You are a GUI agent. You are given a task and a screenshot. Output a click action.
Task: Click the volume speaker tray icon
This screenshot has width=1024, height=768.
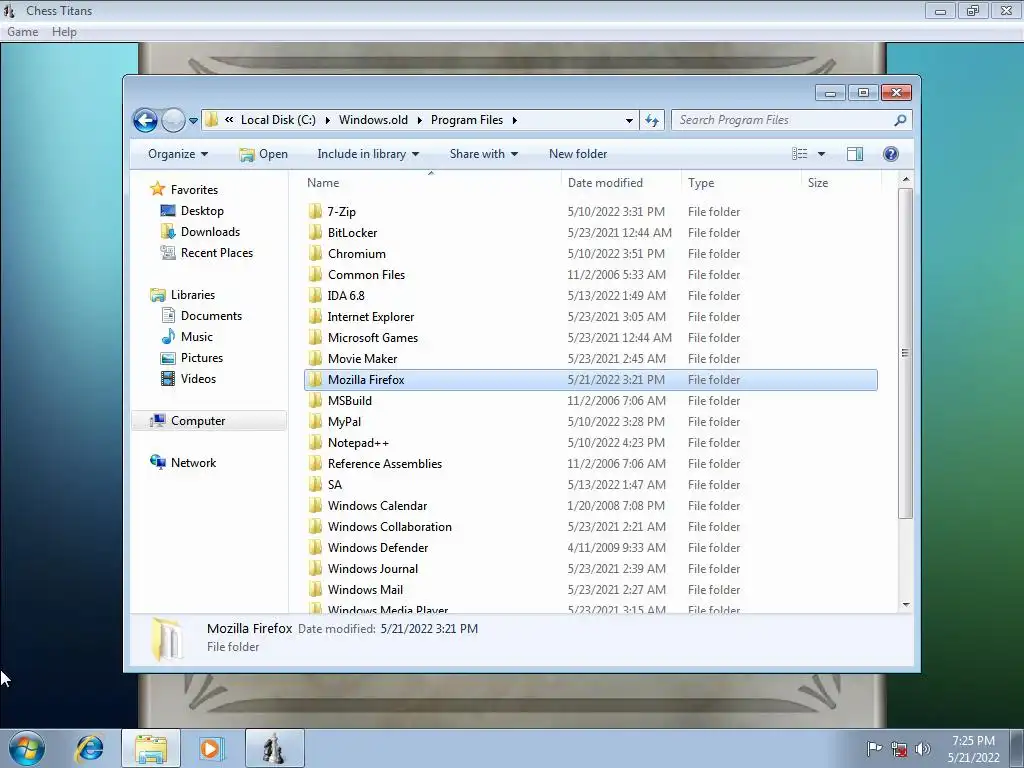922,749
